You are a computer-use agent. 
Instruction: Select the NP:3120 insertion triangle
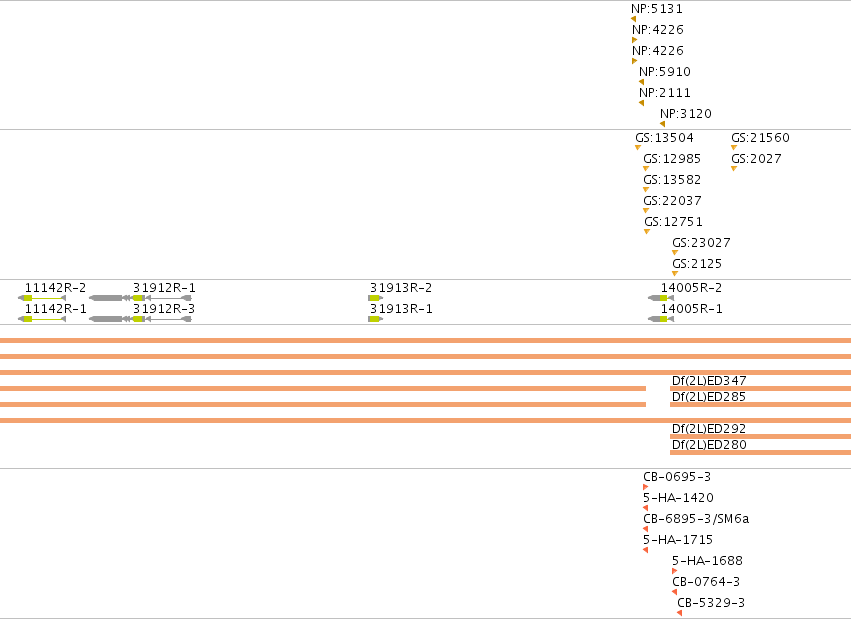[x=663, y=124]
